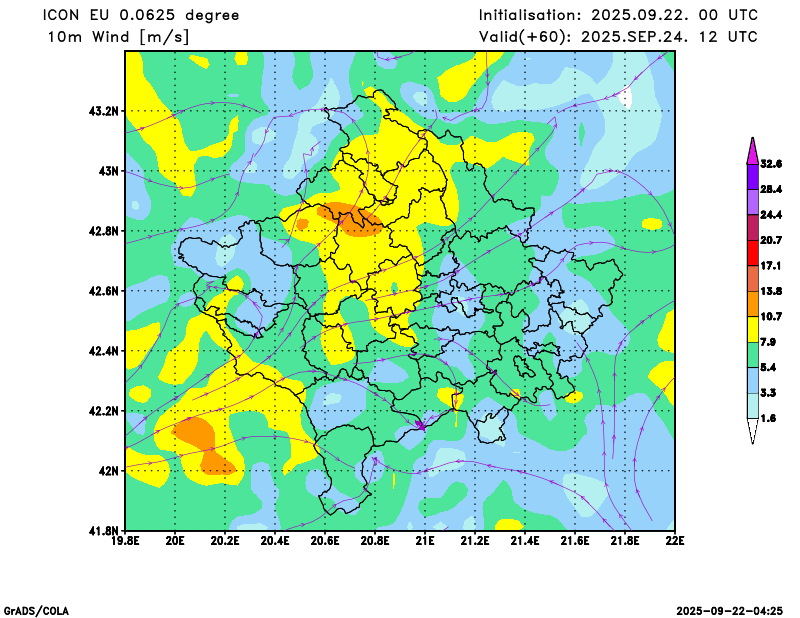800x618 pixels.
Task: Click the 21E longitude axis label
Action: (x=425, y=542)
